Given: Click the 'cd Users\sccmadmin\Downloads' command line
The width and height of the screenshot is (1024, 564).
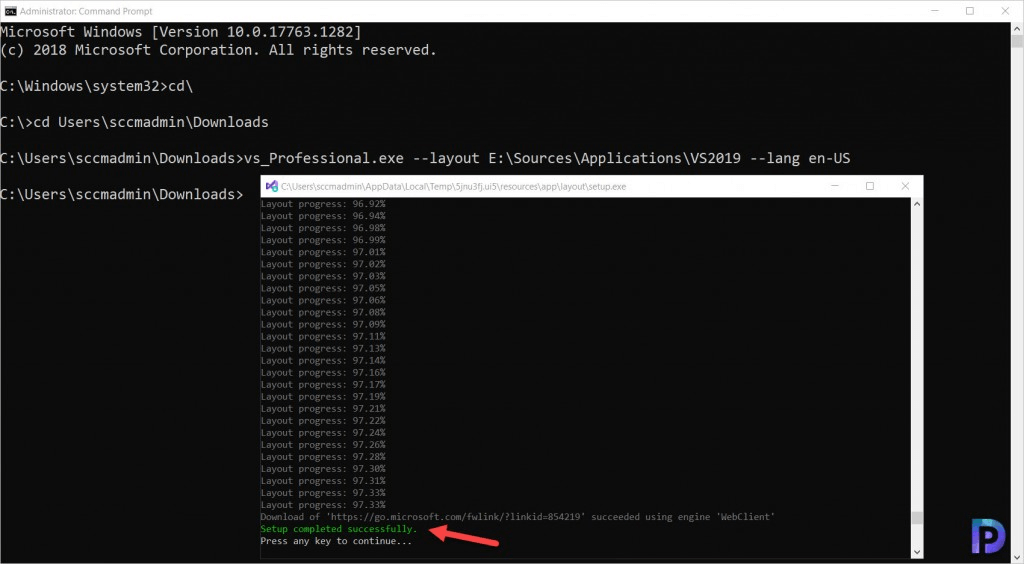Looking at the screenshot, I should click(x=134, y=122).
